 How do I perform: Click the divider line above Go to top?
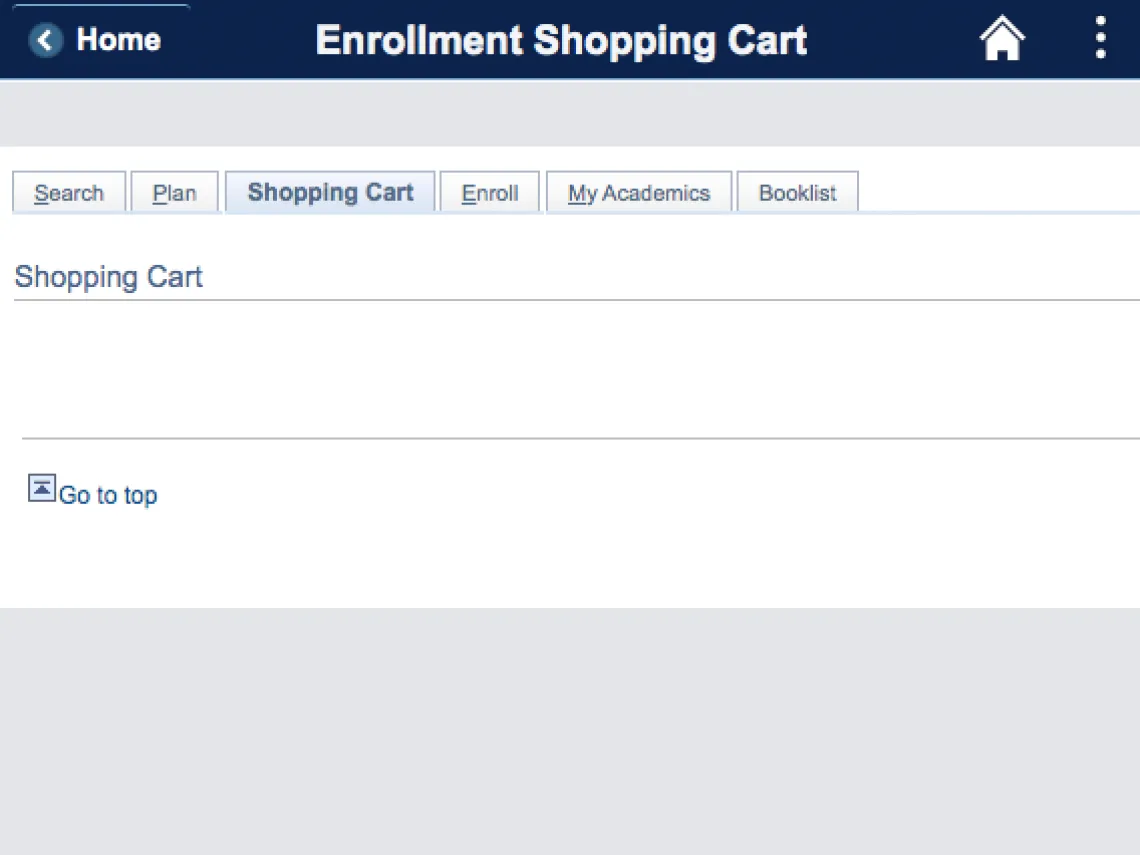click(580, 438)
